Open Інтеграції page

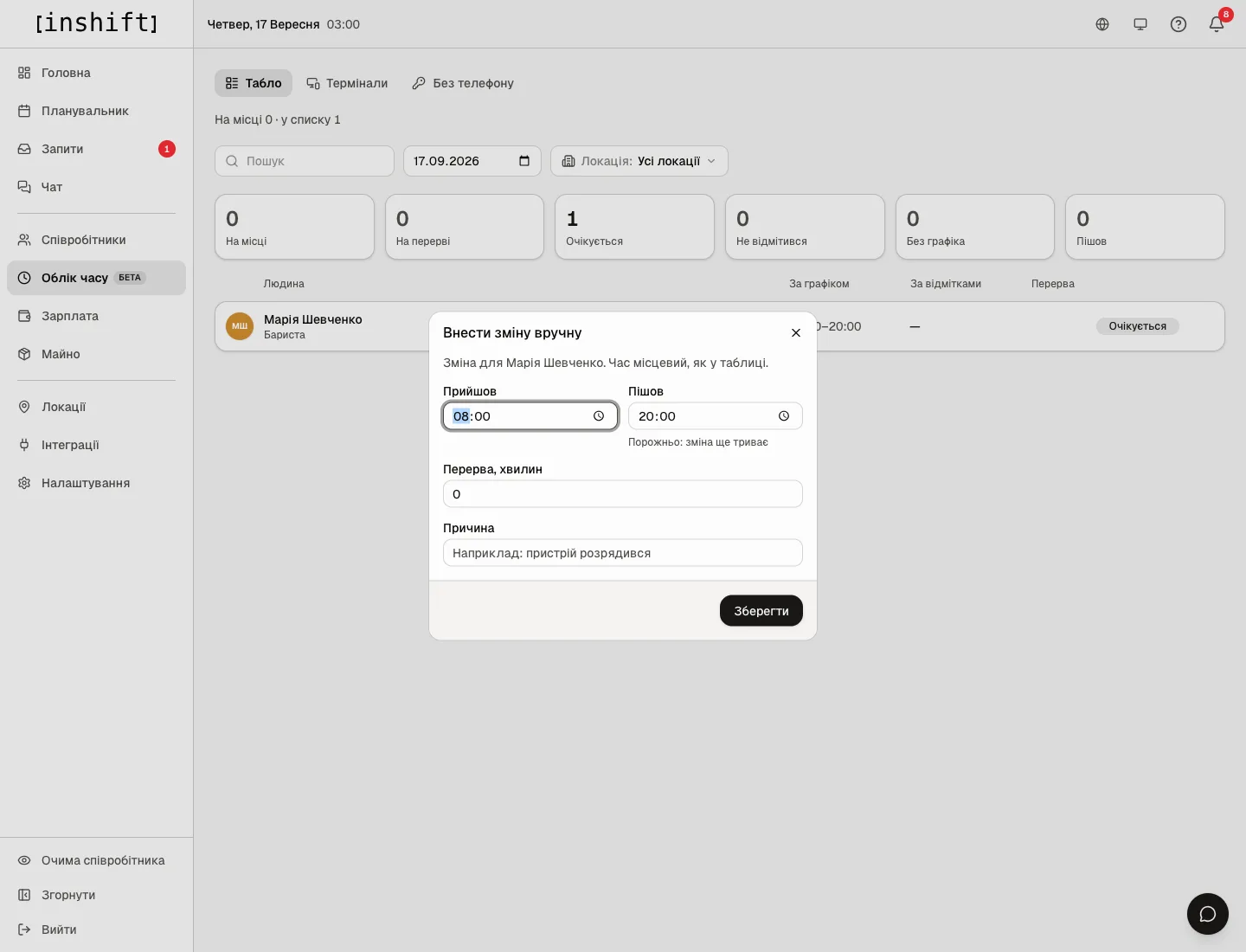tap(96, 445)
